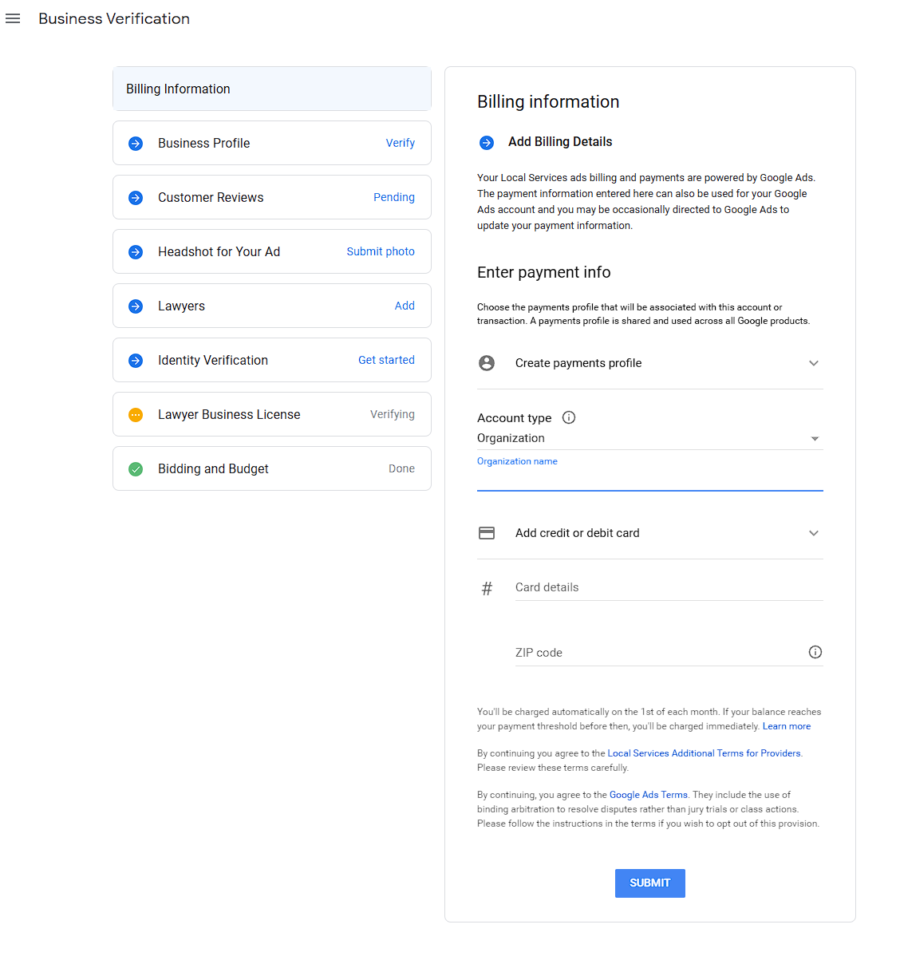Focus the Organization name field
Image resolution: width=900 pixels, height=960 pixels.
649,479
